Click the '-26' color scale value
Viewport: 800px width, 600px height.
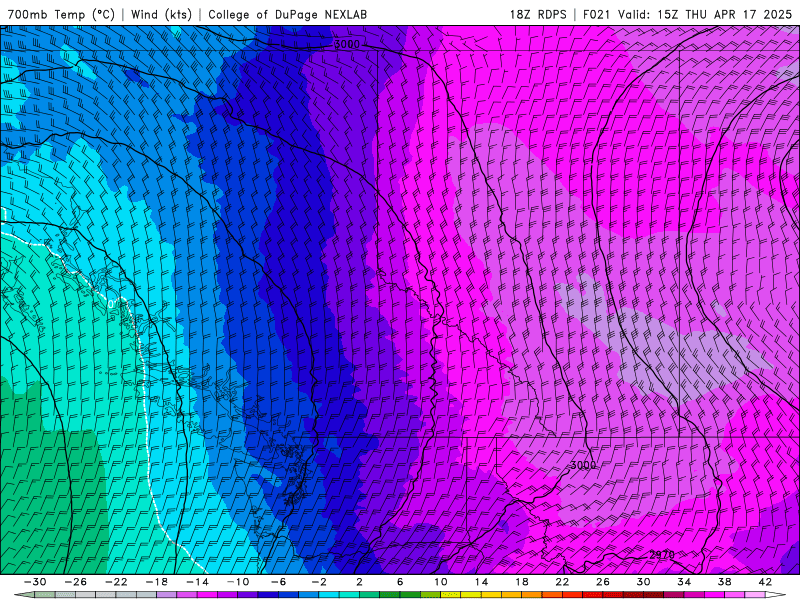pos(76,582)
